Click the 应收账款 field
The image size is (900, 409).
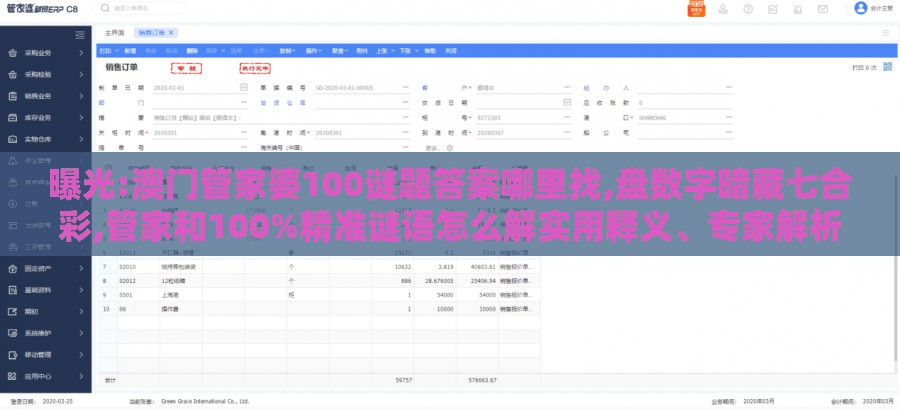pos(685,103)
